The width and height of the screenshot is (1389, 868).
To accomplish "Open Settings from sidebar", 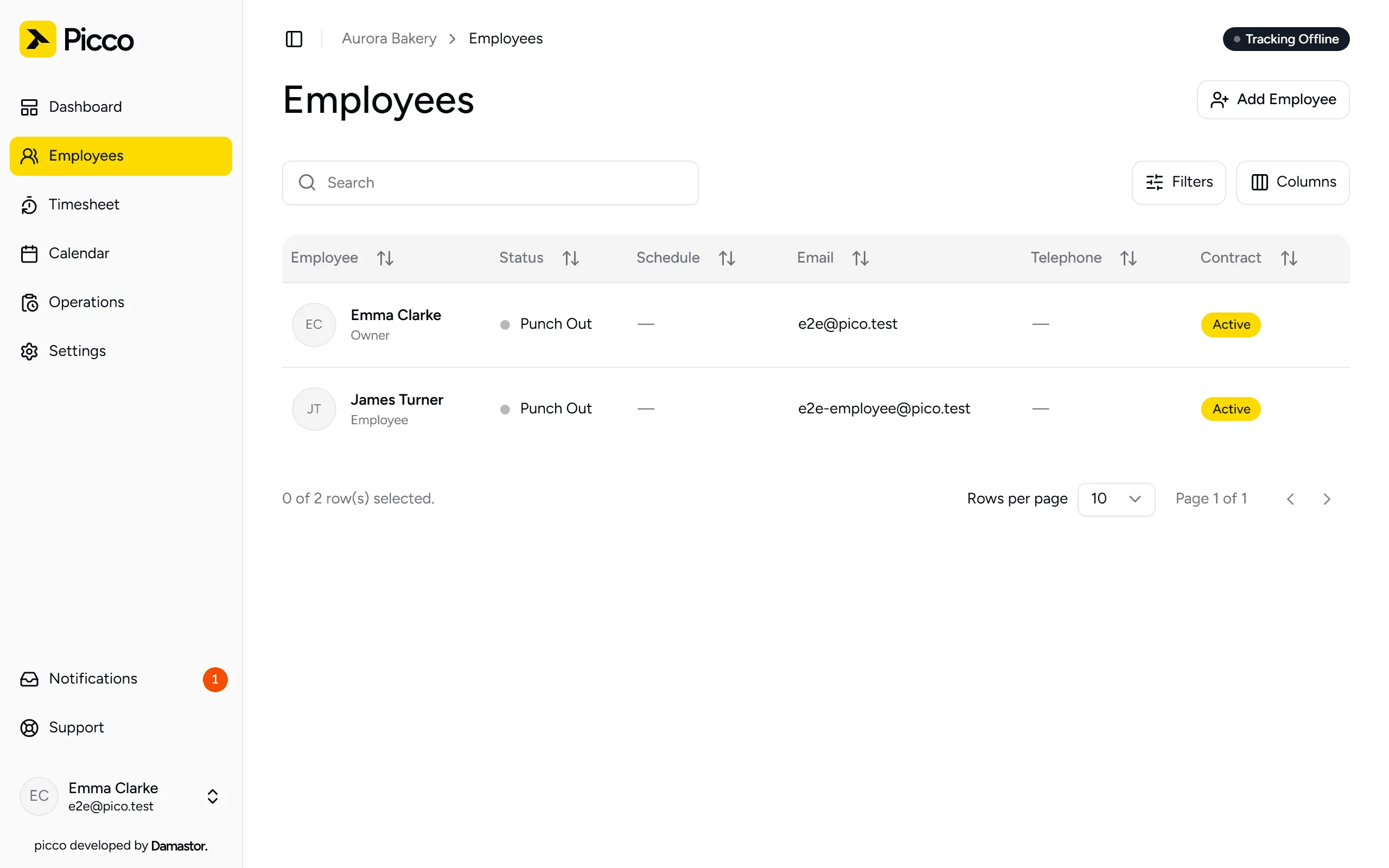I will [121, 351].
